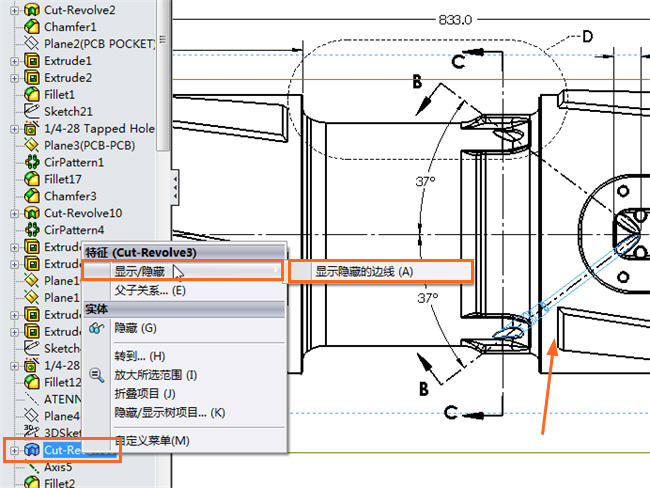The image size is (650, 488).
Task: Click the zoom-to-selection magnifier icon
Action: 97,374
